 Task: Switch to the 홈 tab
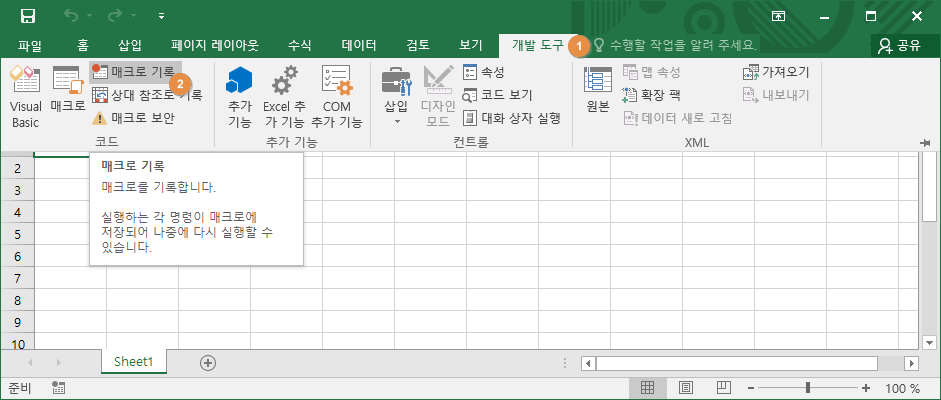pos(83,45)
